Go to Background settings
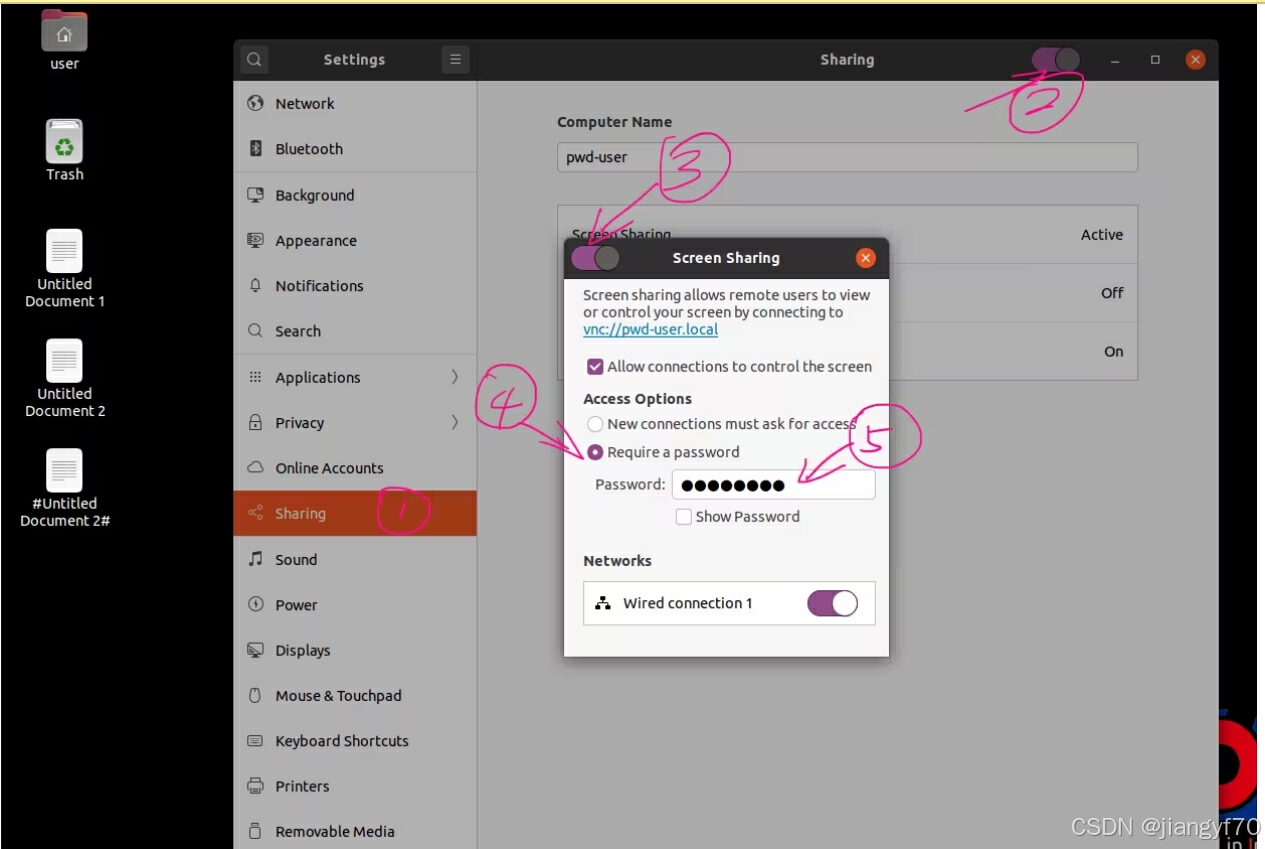 (x=355, y=195)
